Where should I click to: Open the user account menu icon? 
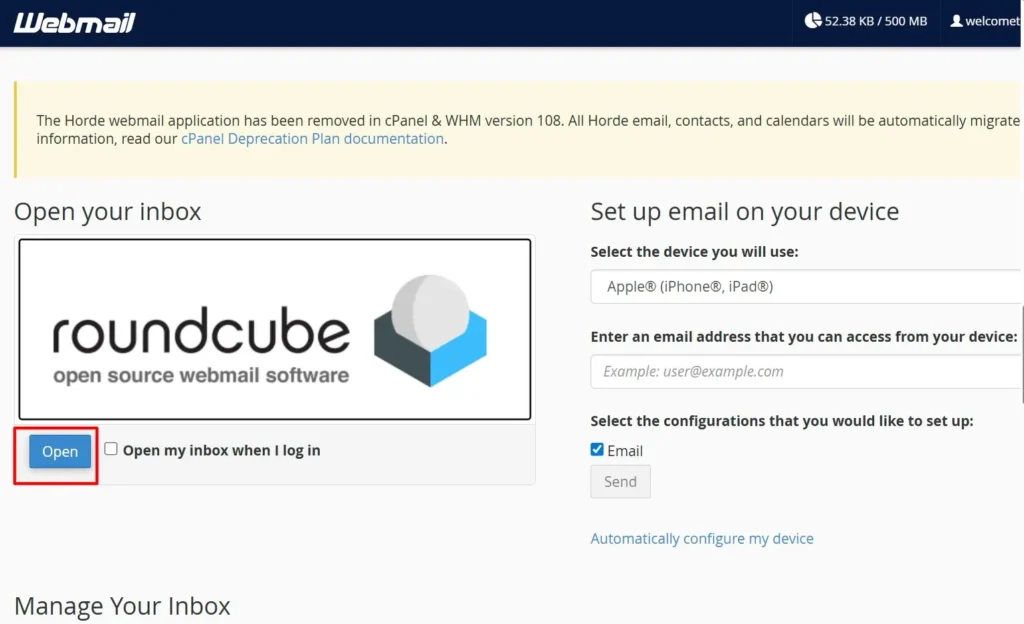pos(956,21)
